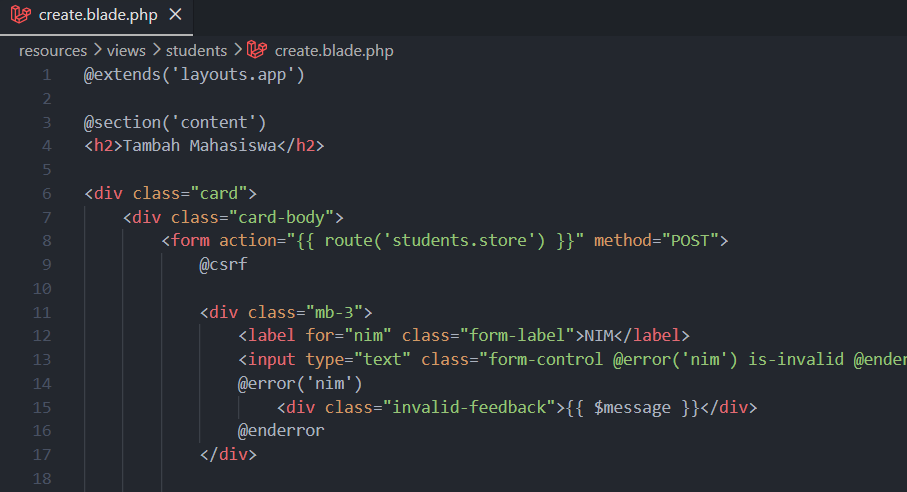Click the route('students.store') expression

[x=434, y=241]
